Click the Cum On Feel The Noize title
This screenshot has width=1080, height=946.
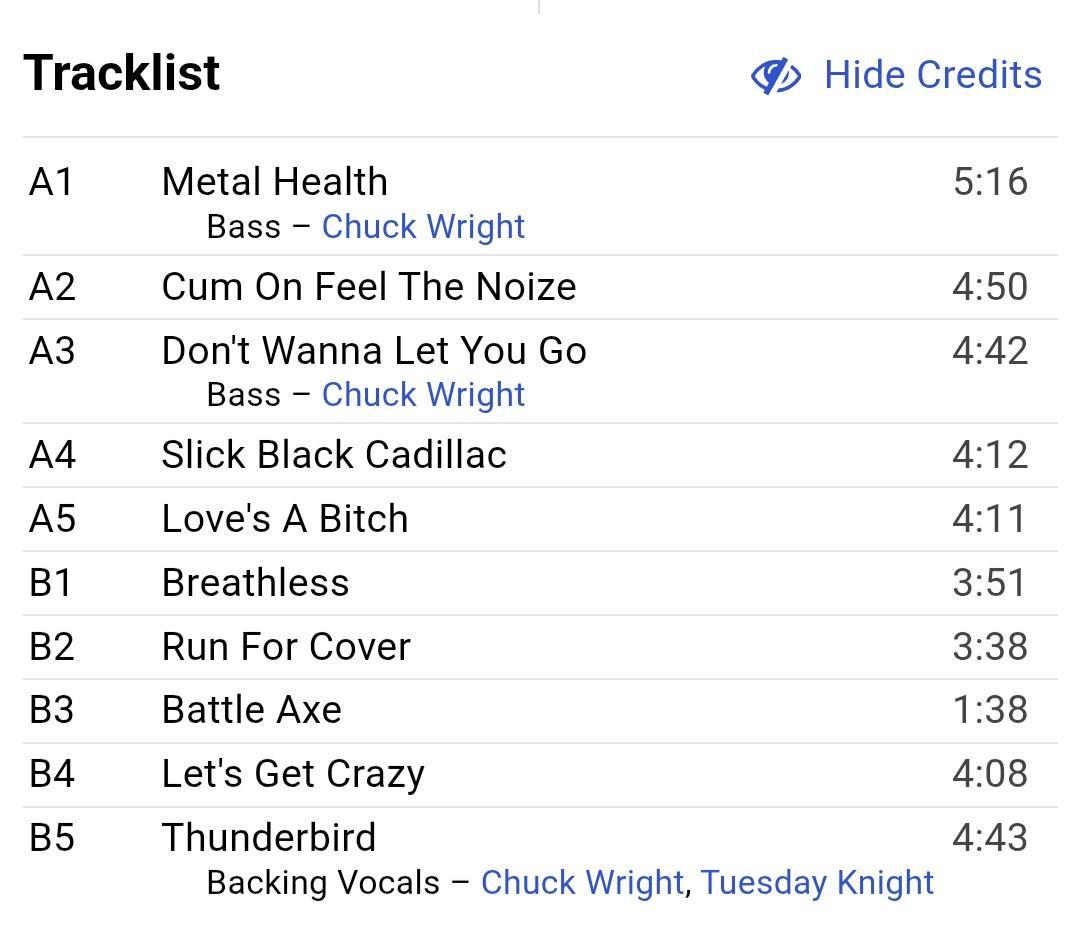point(369,287)
